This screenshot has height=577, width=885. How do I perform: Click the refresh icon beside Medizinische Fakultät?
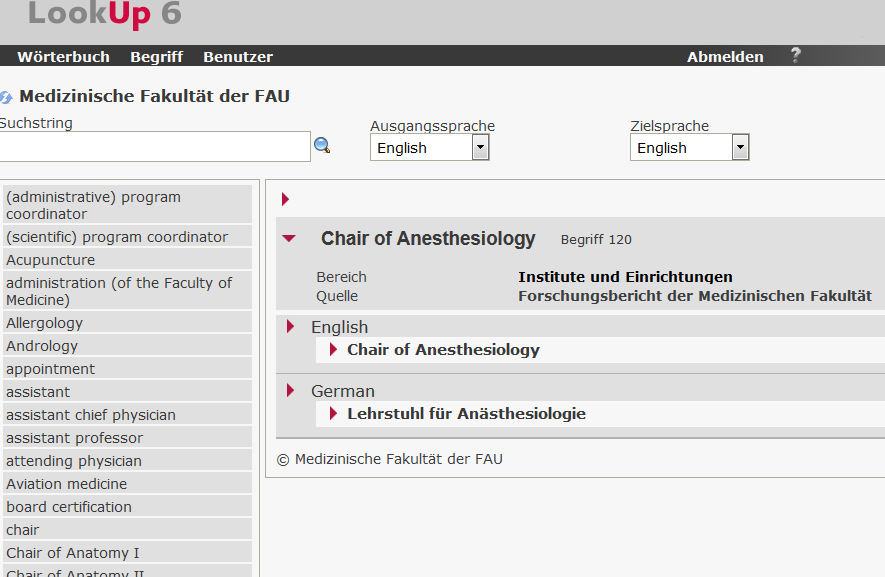coord(7,98)
